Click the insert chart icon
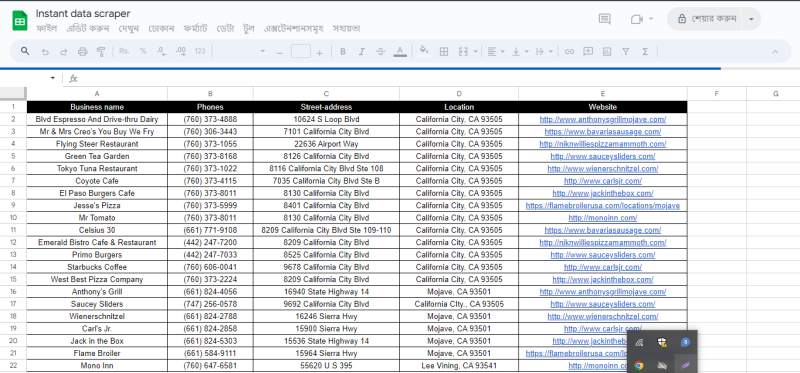Image resolution: width=800 pixels, height=373 pixels. pyautogui.click(x=607, y=52)
